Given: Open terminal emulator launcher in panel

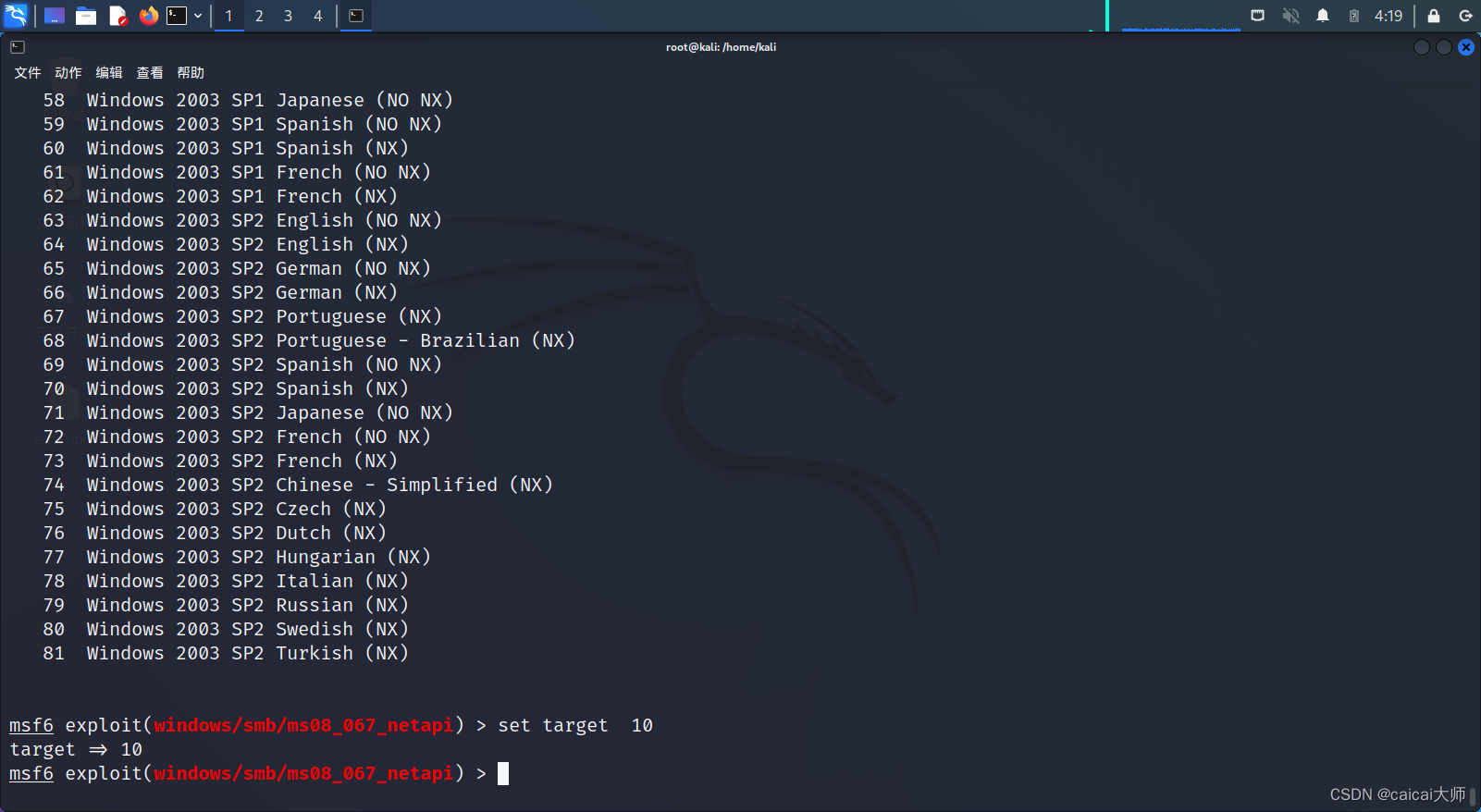Looking at the screenshot, I should coord(177,16).
